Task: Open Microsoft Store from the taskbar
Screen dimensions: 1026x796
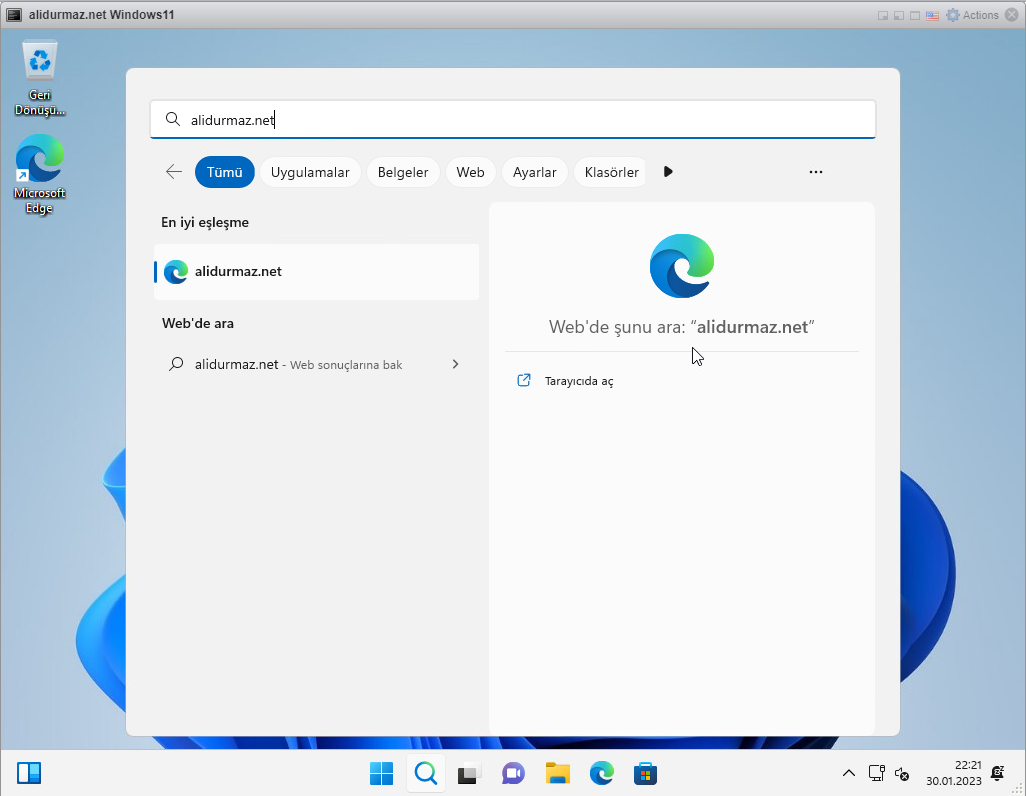Action: tap(645, 774)
